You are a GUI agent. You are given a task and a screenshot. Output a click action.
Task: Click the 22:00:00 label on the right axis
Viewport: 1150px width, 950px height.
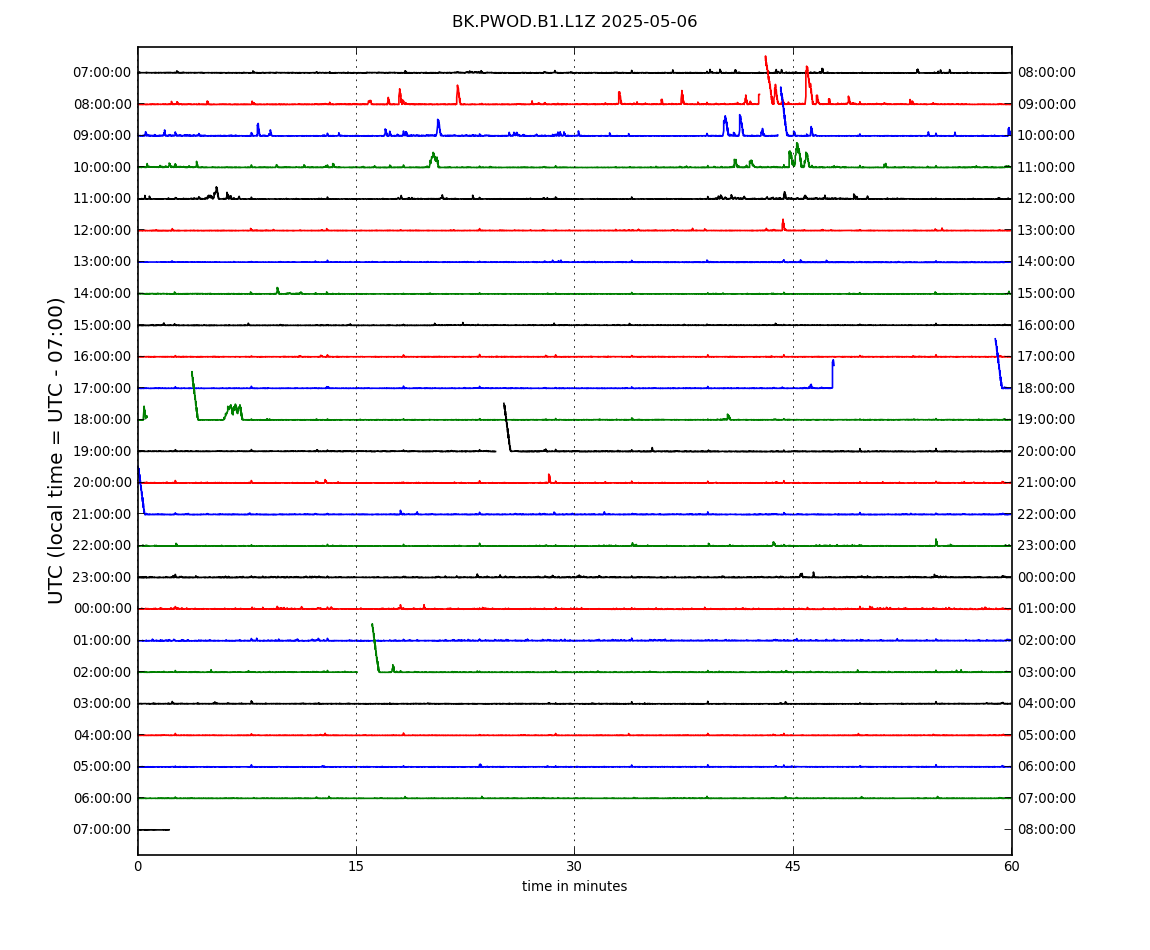[x=1047, y=514]
